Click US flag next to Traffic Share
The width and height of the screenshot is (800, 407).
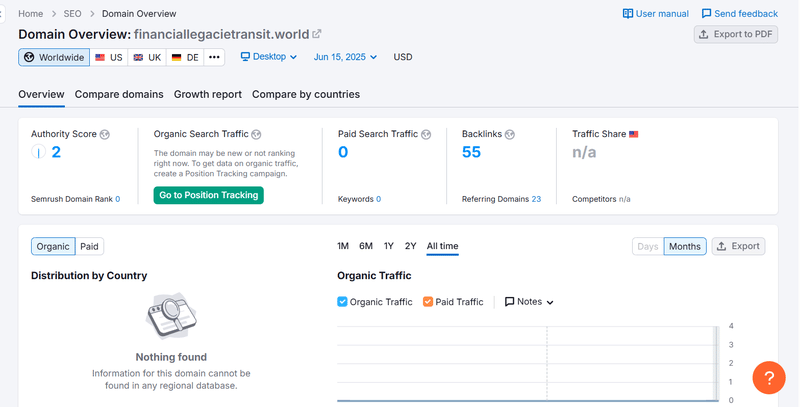pyautogui.click(x=634, y=135)
